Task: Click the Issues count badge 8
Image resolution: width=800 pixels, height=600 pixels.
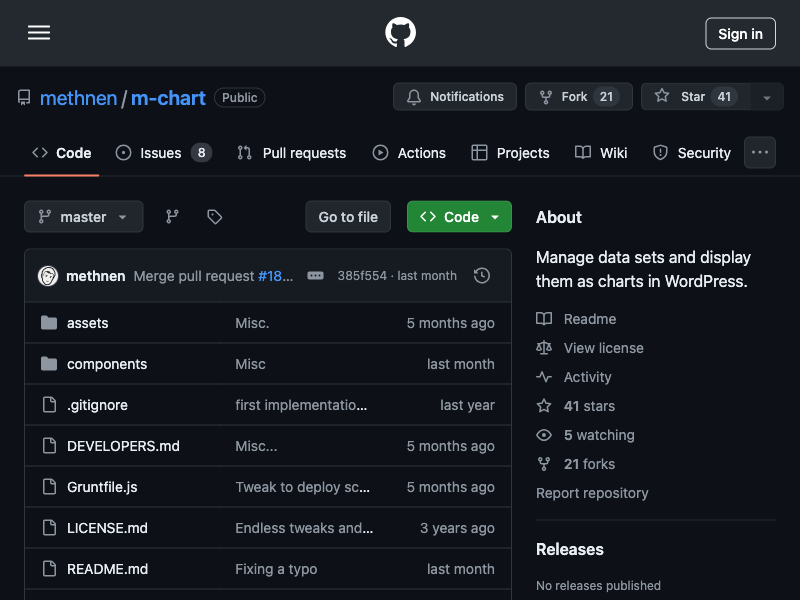Action: click(202, 153)
